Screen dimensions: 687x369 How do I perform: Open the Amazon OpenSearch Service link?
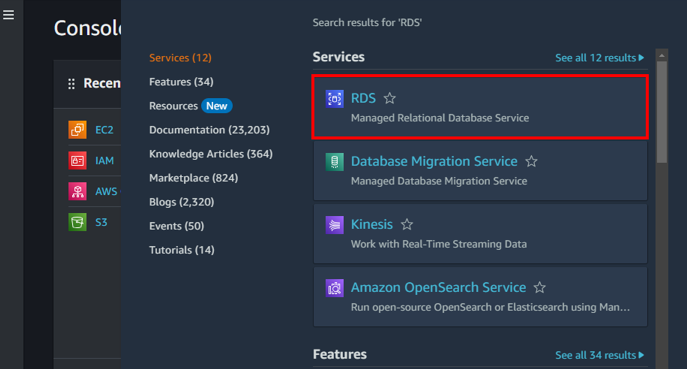[438, 287]
